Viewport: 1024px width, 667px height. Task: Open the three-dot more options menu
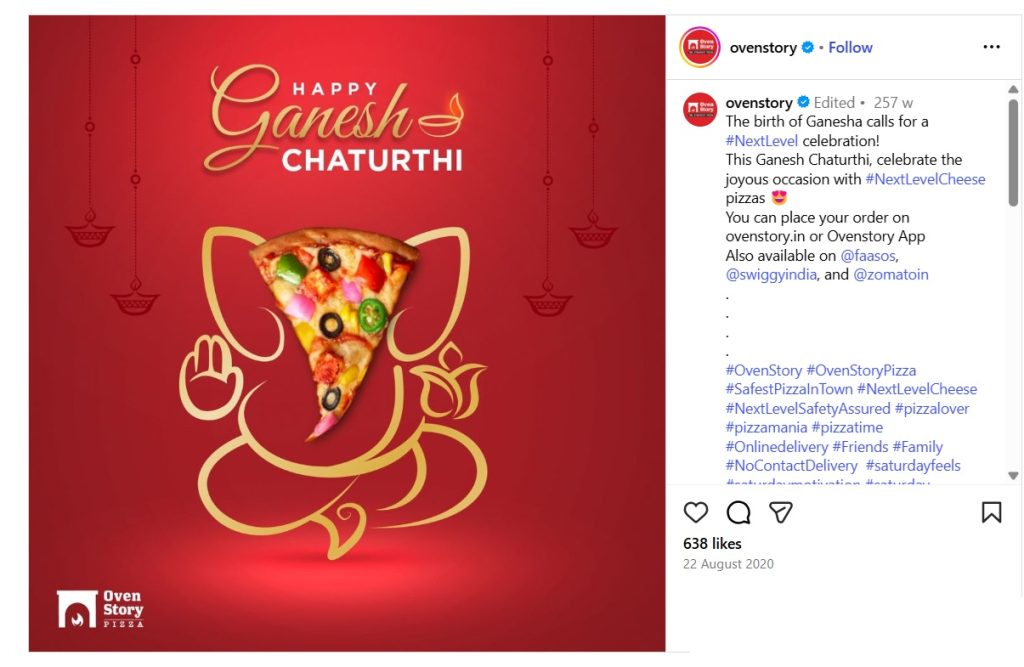[991, 46]
